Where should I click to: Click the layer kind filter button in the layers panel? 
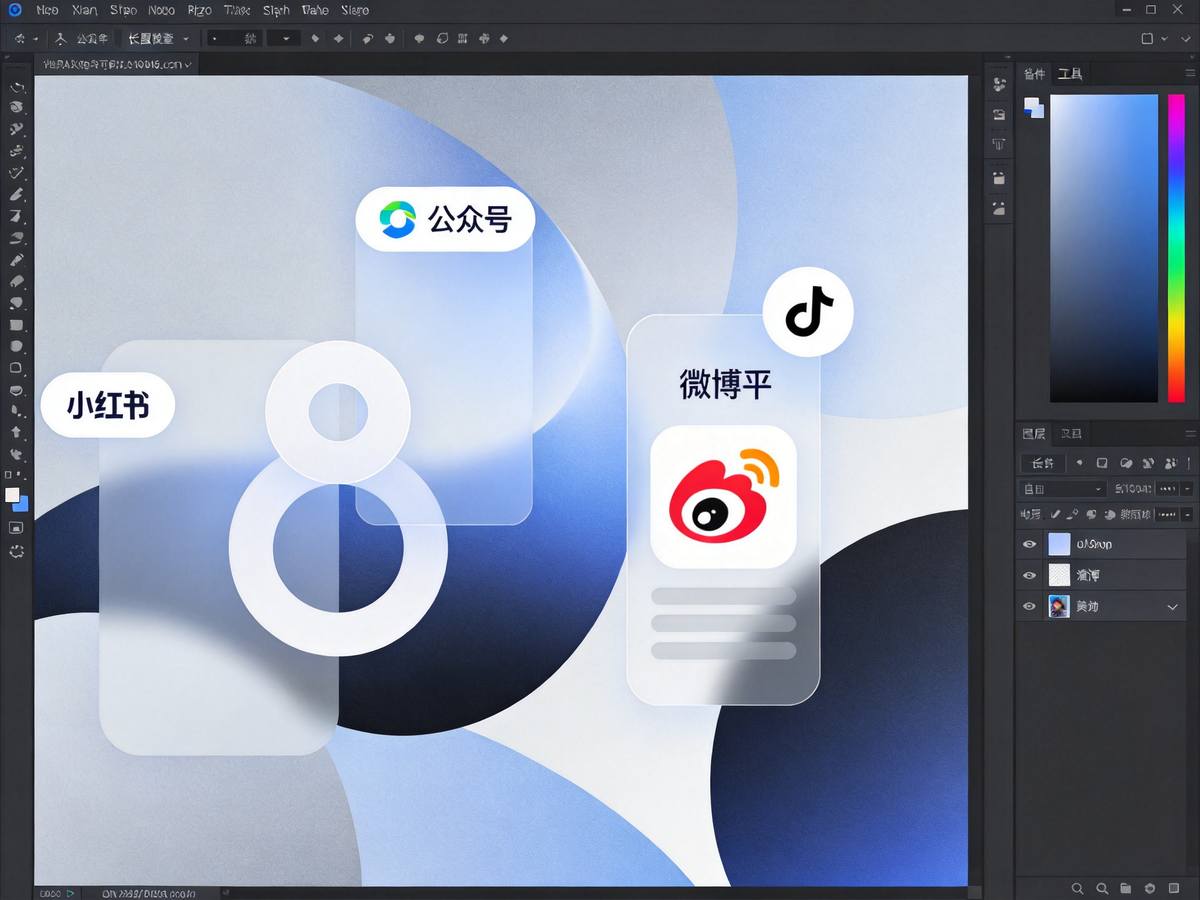(1042, 463)
